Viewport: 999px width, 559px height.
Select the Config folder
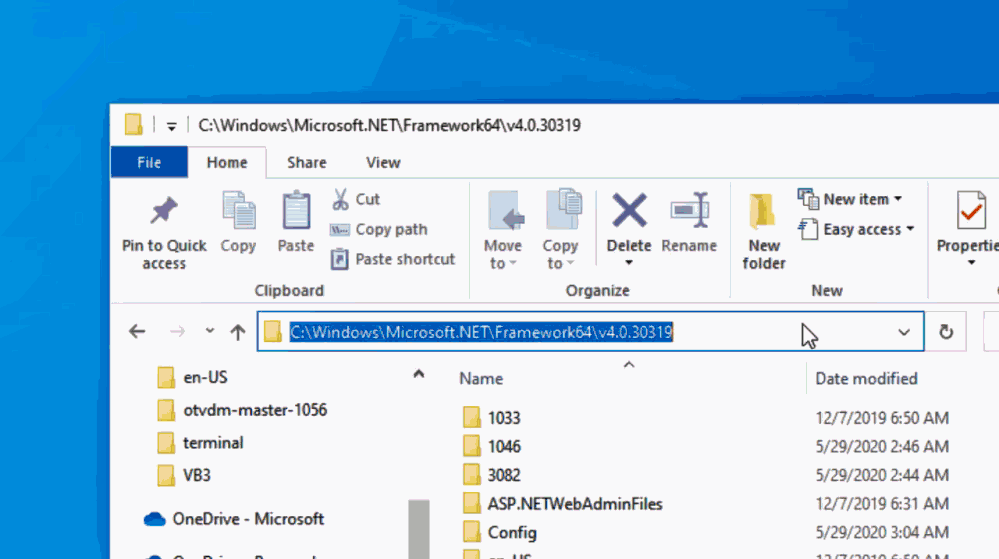point(500,532)
